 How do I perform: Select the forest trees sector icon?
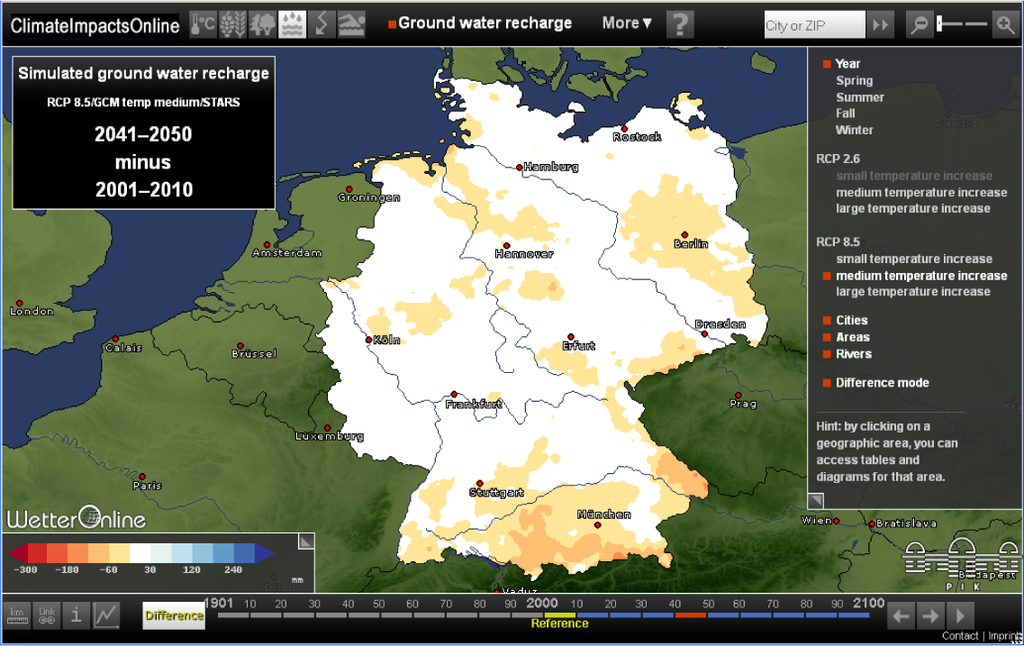tap(263, 24)
